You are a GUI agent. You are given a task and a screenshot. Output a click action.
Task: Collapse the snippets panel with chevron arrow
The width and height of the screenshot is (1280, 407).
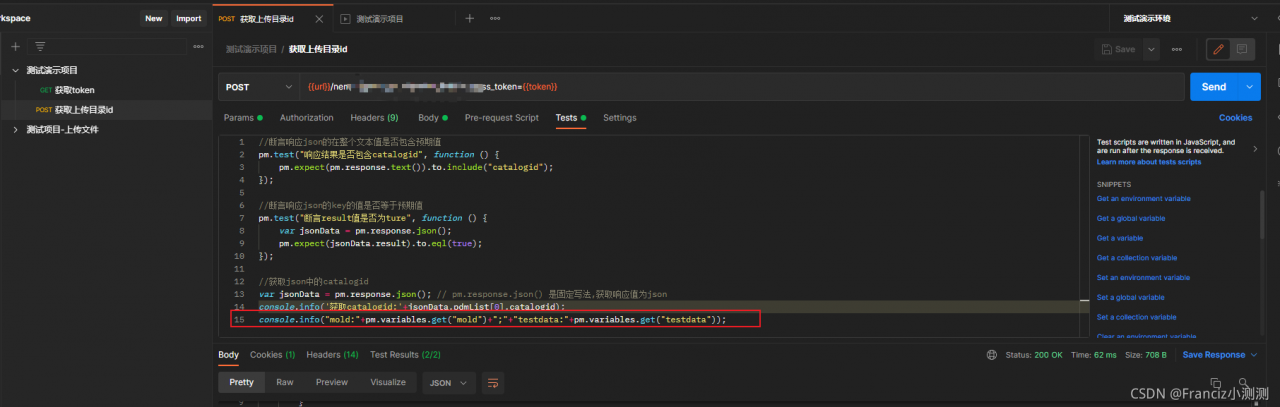coord(1255,148)
